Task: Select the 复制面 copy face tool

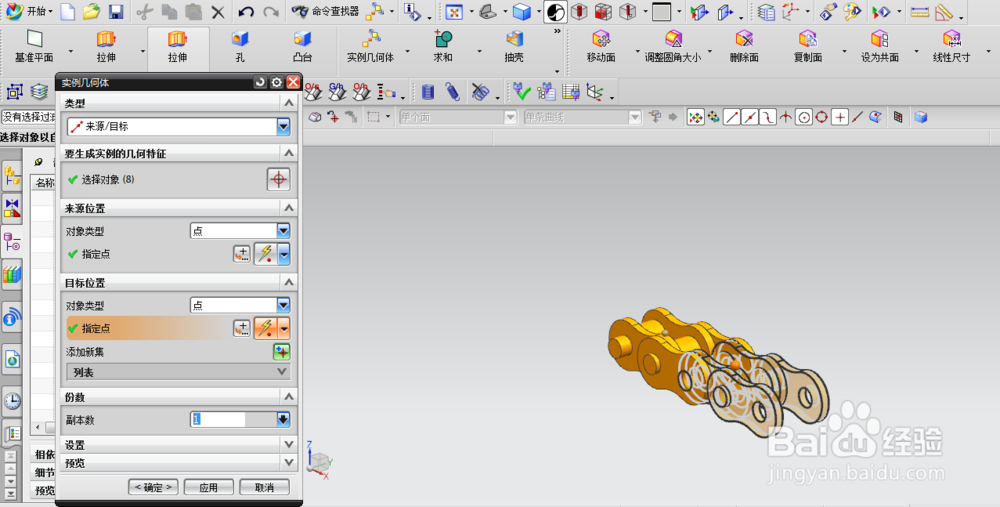Action: click(x=807, y=46)
